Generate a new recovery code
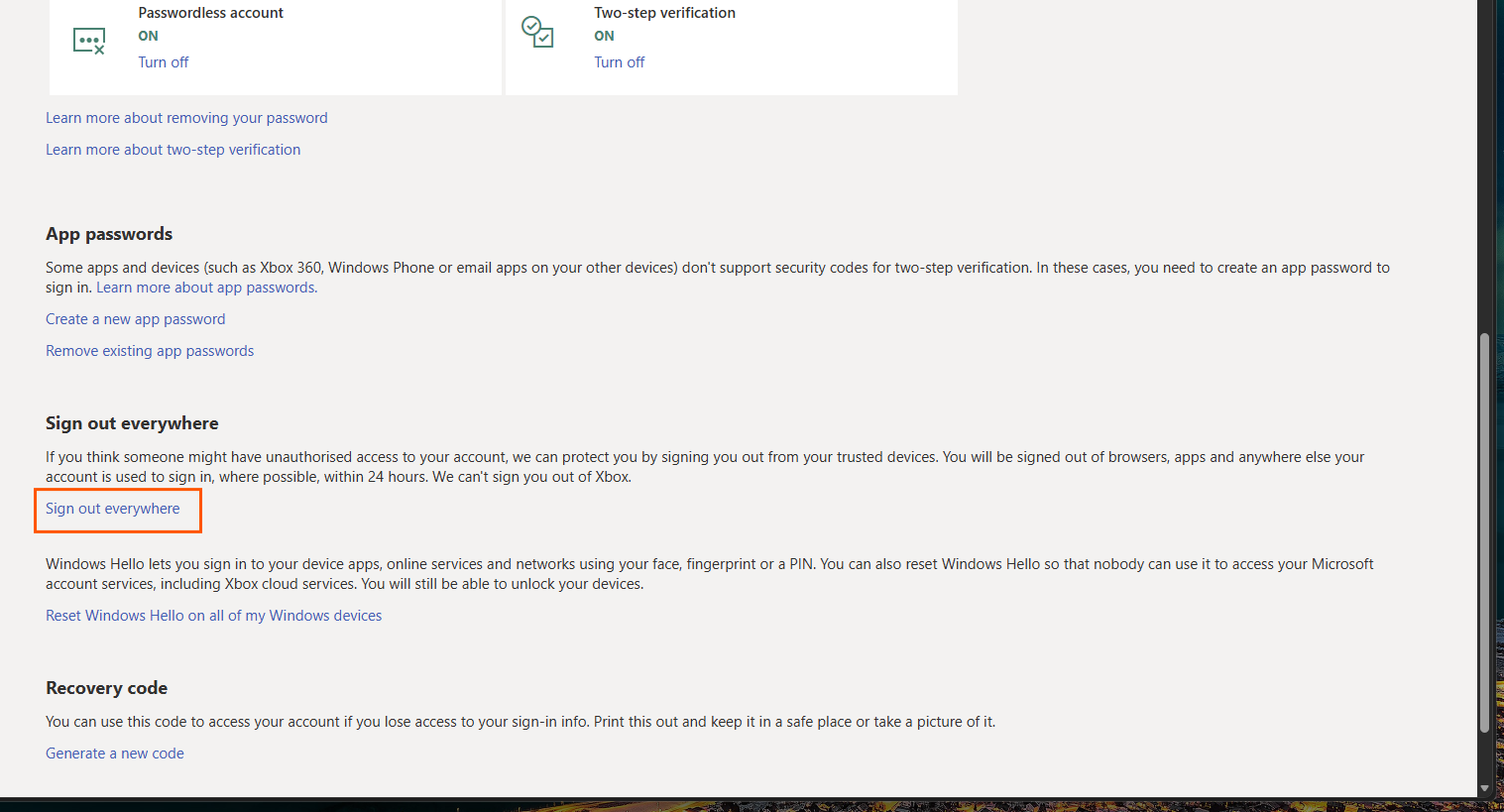The height and width of the screenshot is (812, 1504). pos(114,753)
